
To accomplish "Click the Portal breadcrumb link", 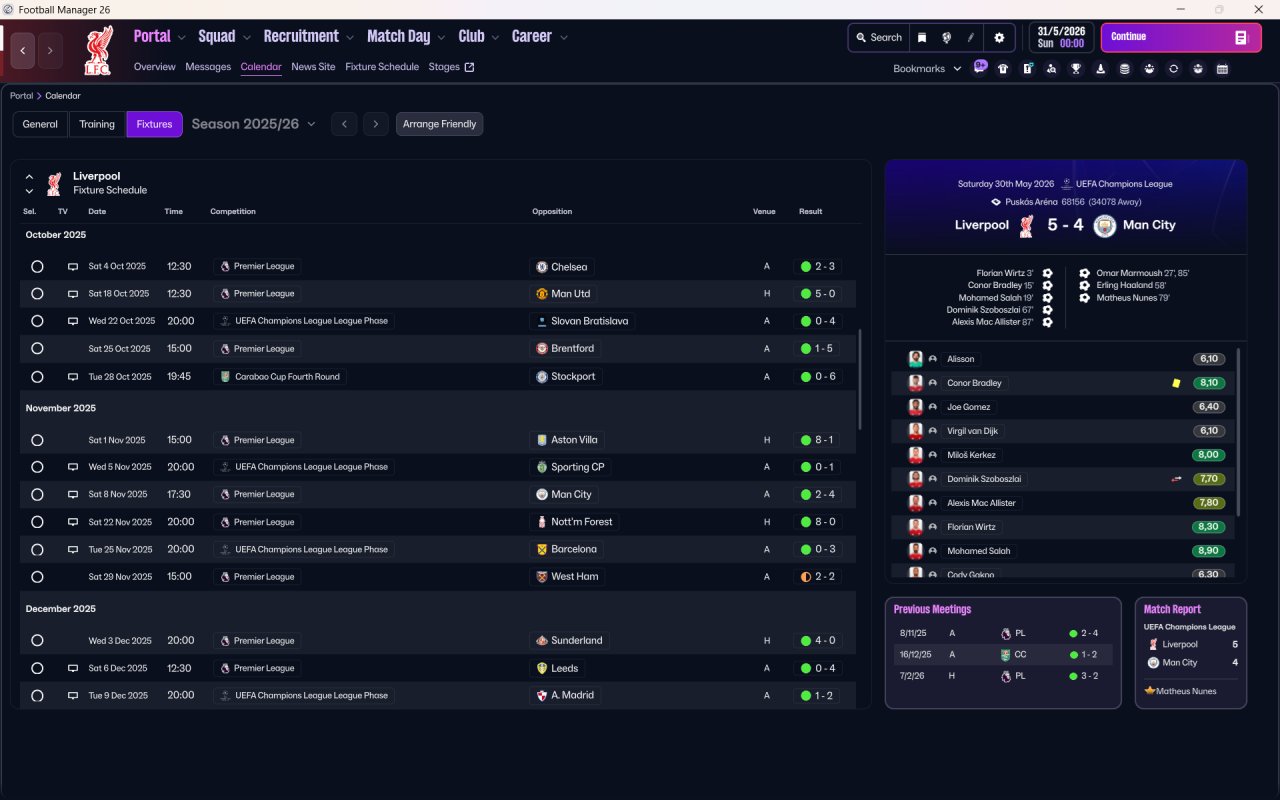I will [x=21, y=96].
